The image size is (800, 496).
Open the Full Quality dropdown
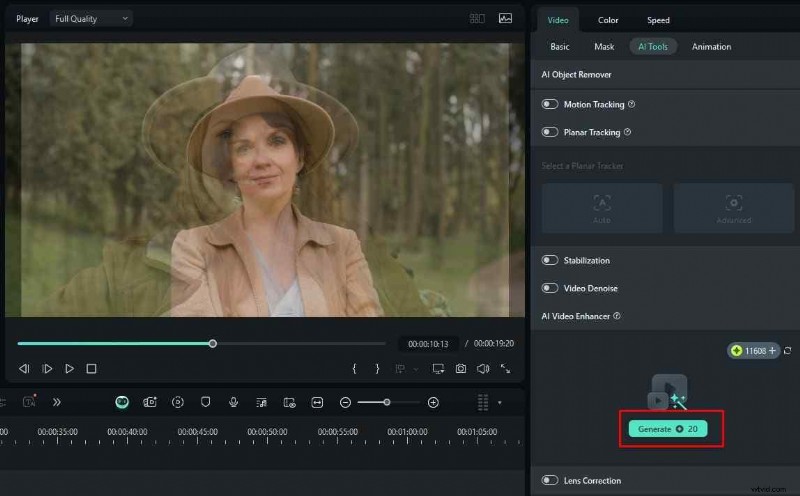tap(92, 18)
